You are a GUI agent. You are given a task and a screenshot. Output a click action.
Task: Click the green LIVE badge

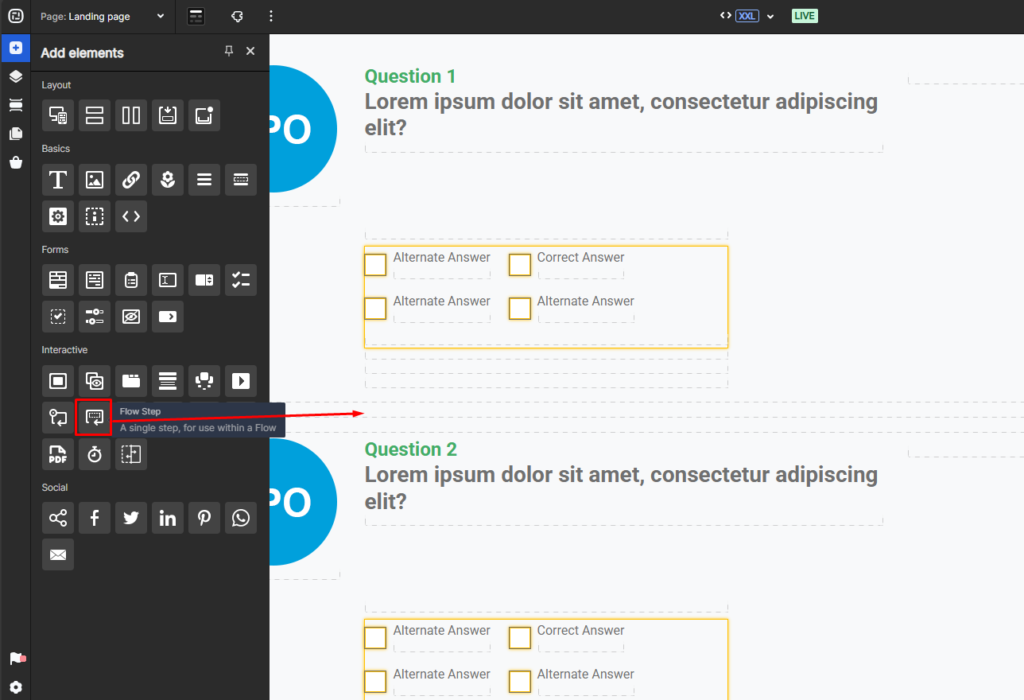pos(805,16)
